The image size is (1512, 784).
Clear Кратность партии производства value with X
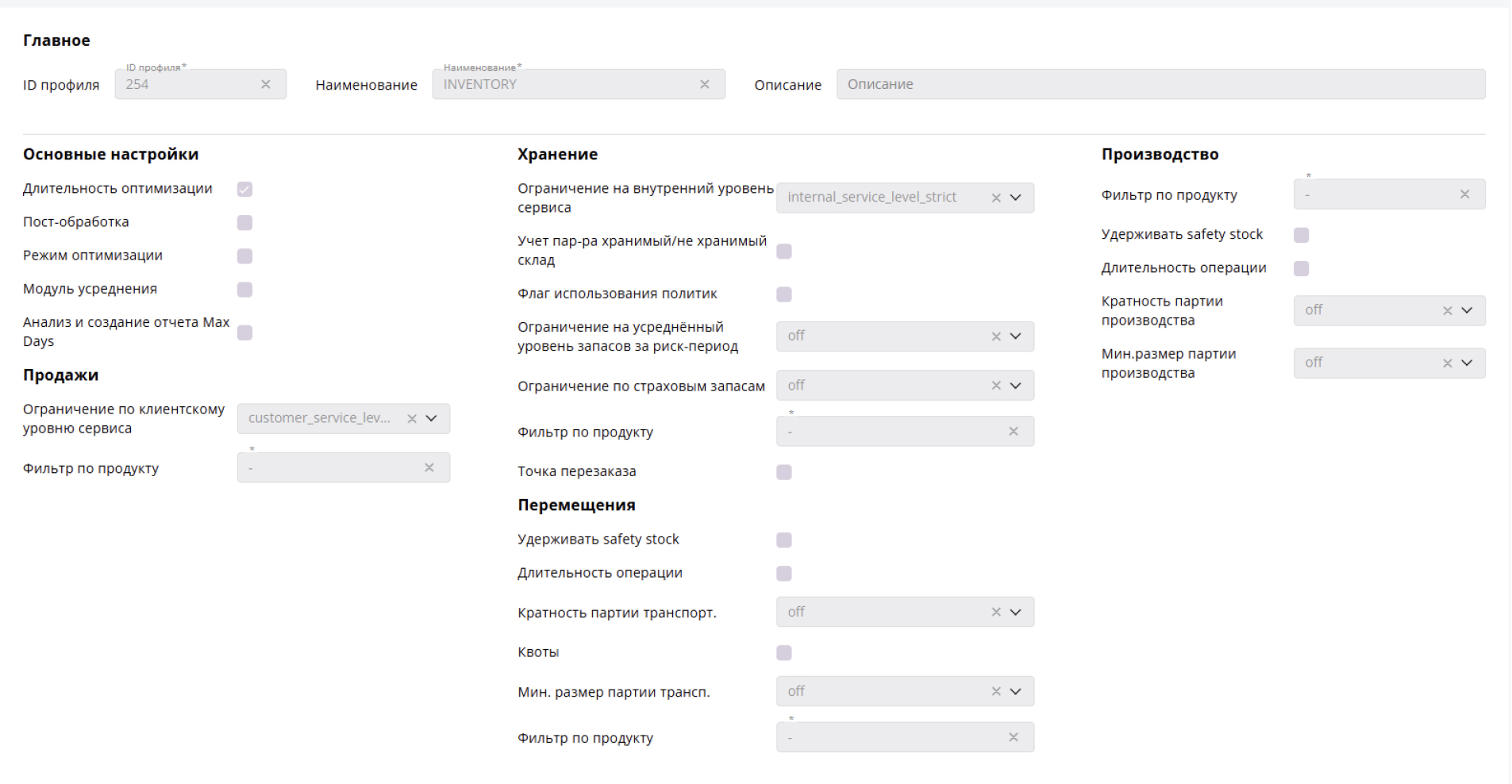click(x=1447, y=311)
